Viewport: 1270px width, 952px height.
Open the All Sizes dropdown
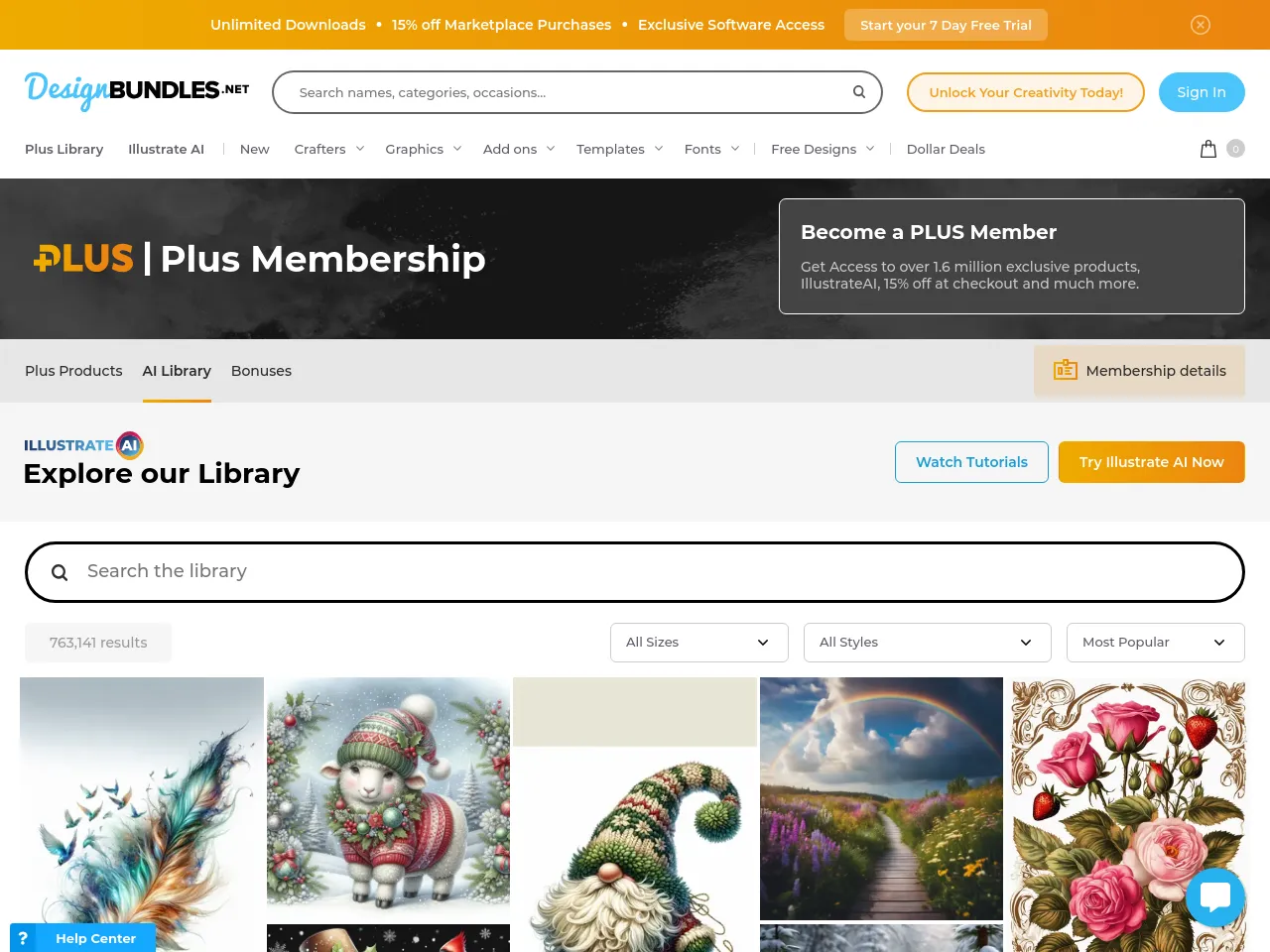tap(699, 643)
